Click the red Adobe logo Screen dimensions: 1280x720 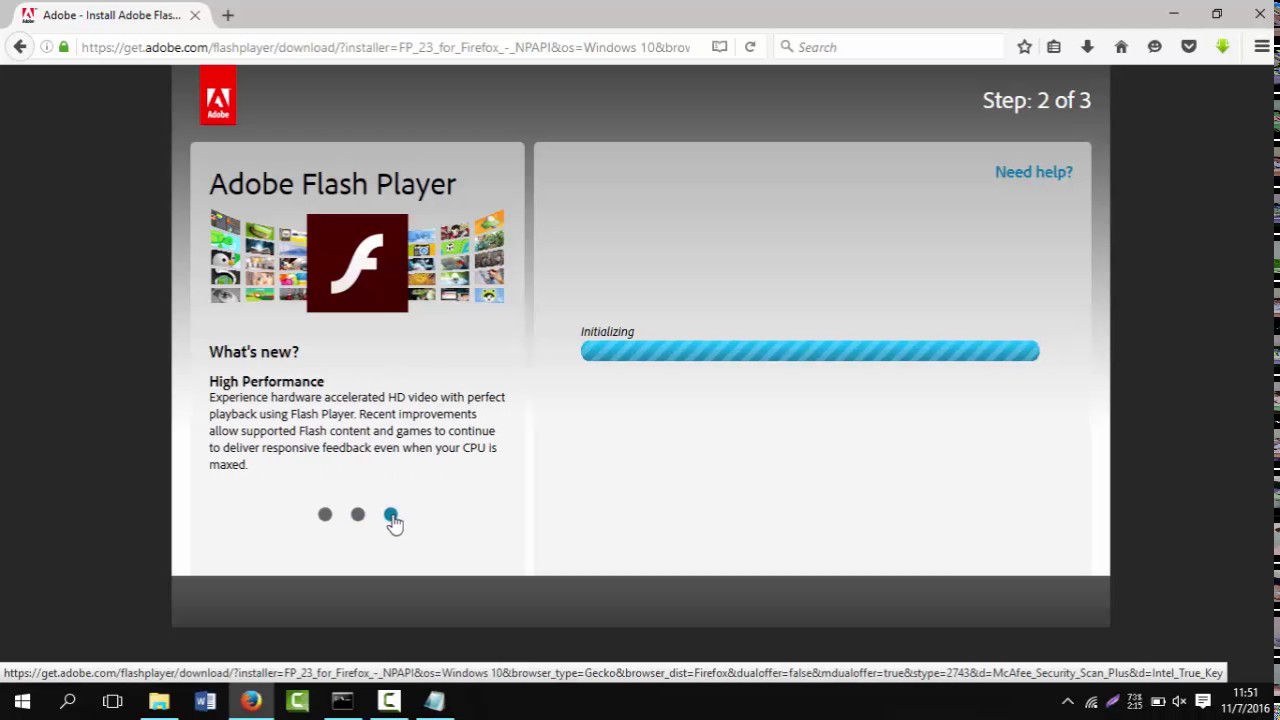coord(218,96)
